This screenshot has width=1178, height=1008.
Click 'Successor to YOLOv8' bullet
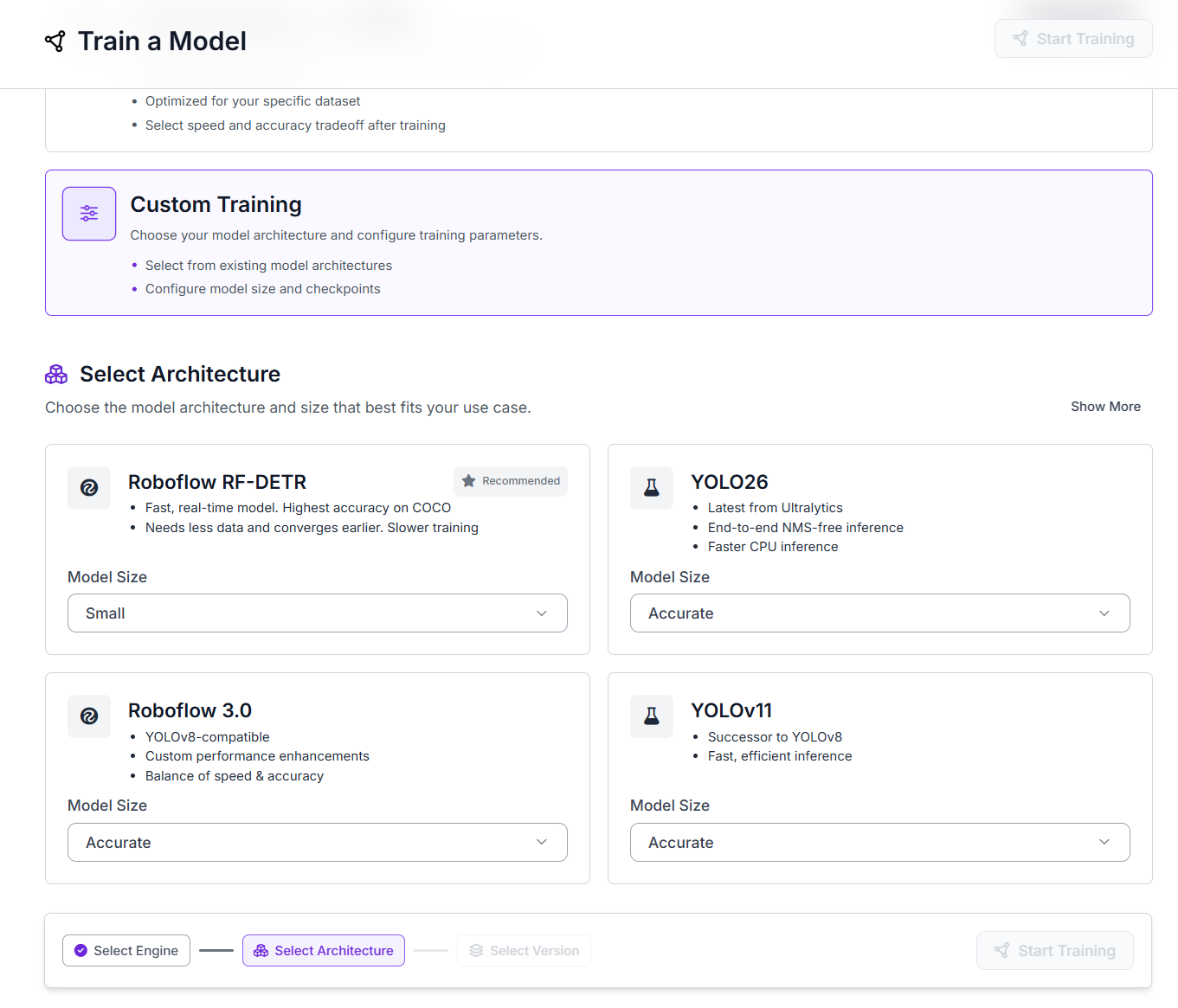(775, 737)
